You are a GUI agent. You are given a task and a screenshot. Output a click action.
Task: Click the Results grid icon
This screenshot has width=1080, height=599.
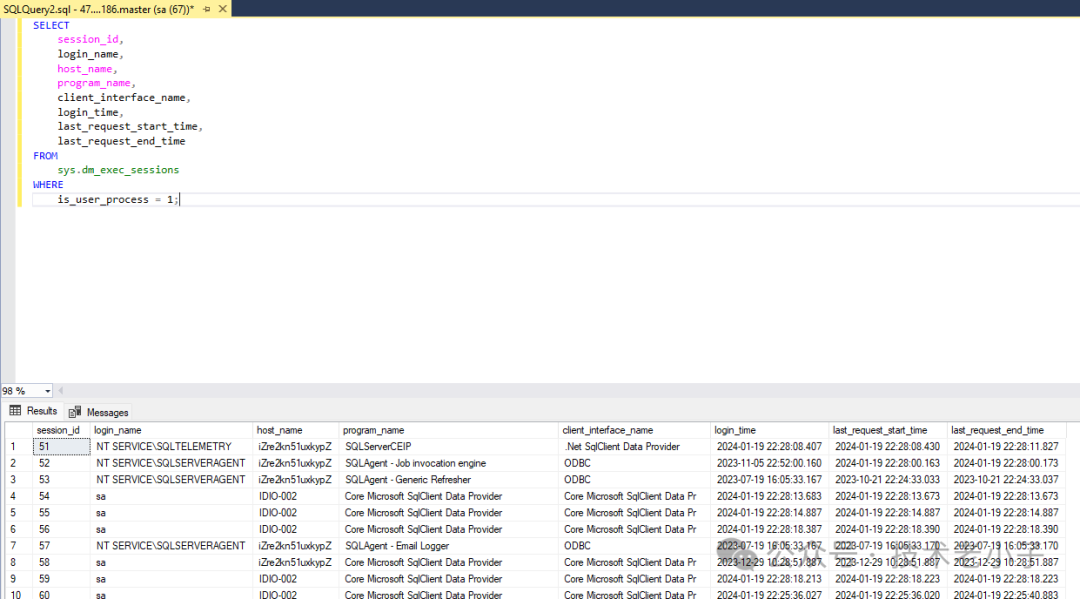[15, 411]
